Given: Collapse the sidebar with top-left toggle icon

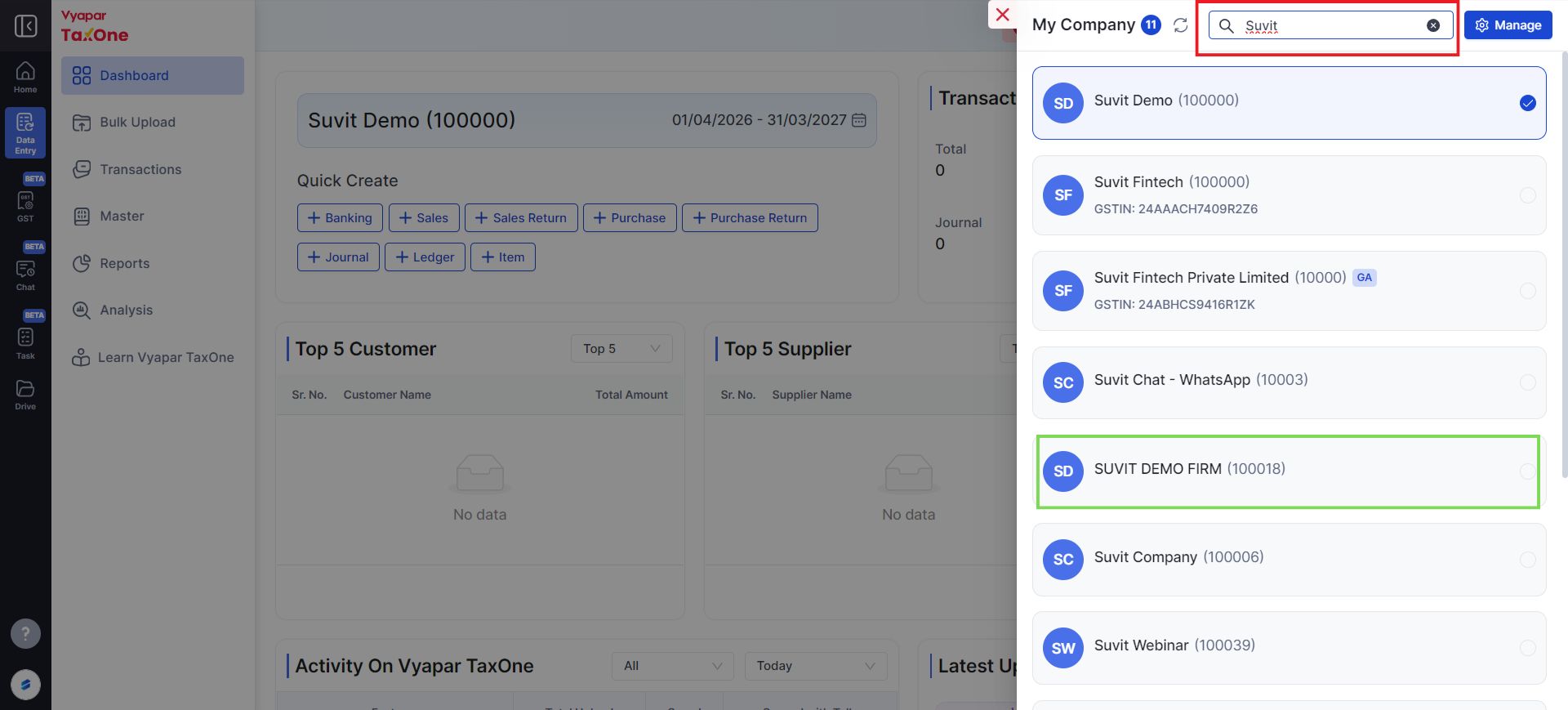Looking at the screenshot, I should 25,25.
